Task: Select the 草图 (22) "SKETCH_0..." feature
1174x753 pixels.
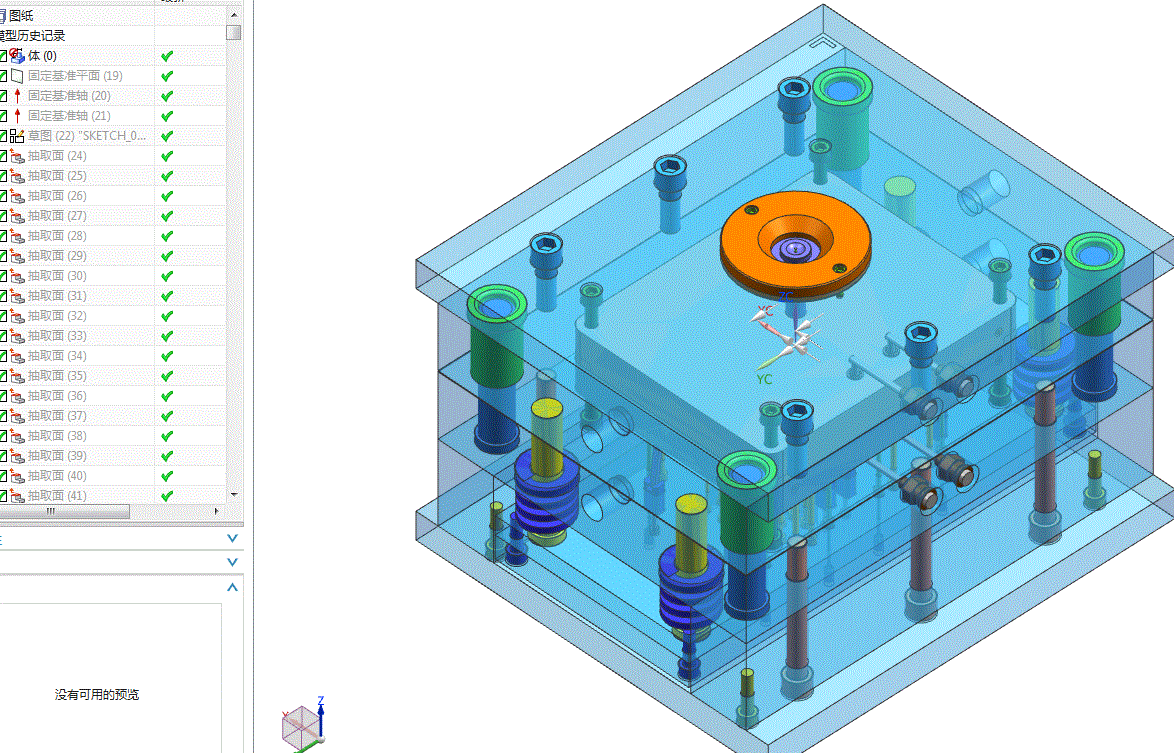Action: [87, 135]
